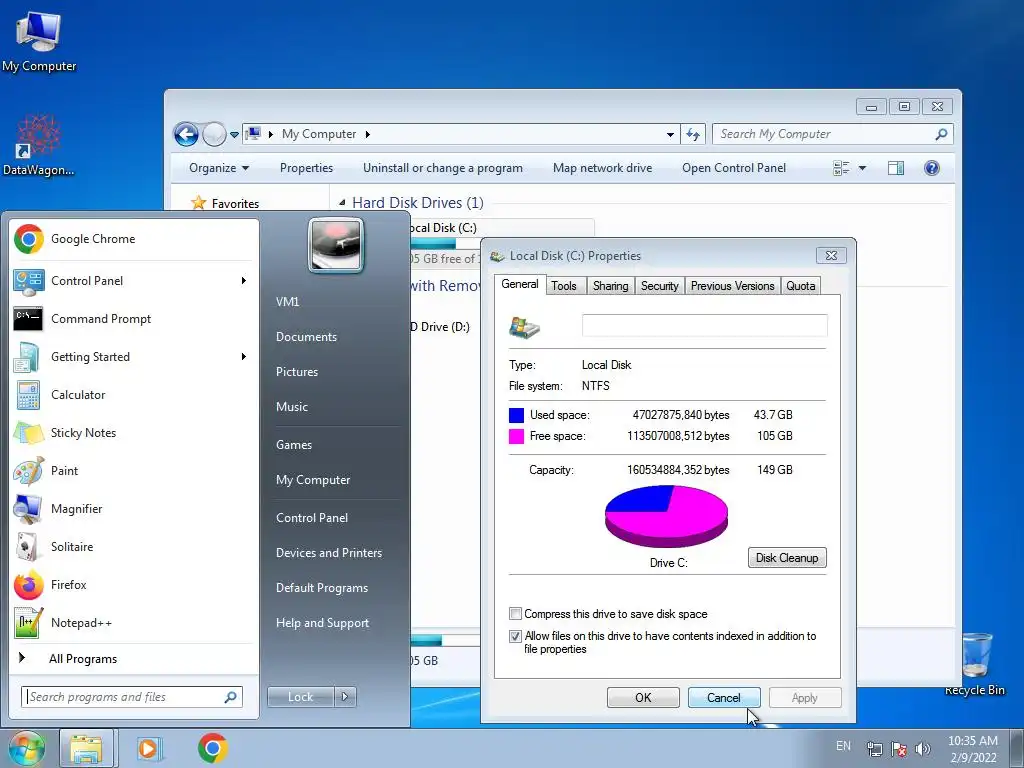Click the Action Center flag tray icon
The height and width of the screenshot is (768, 1024).
click(899, 749)
